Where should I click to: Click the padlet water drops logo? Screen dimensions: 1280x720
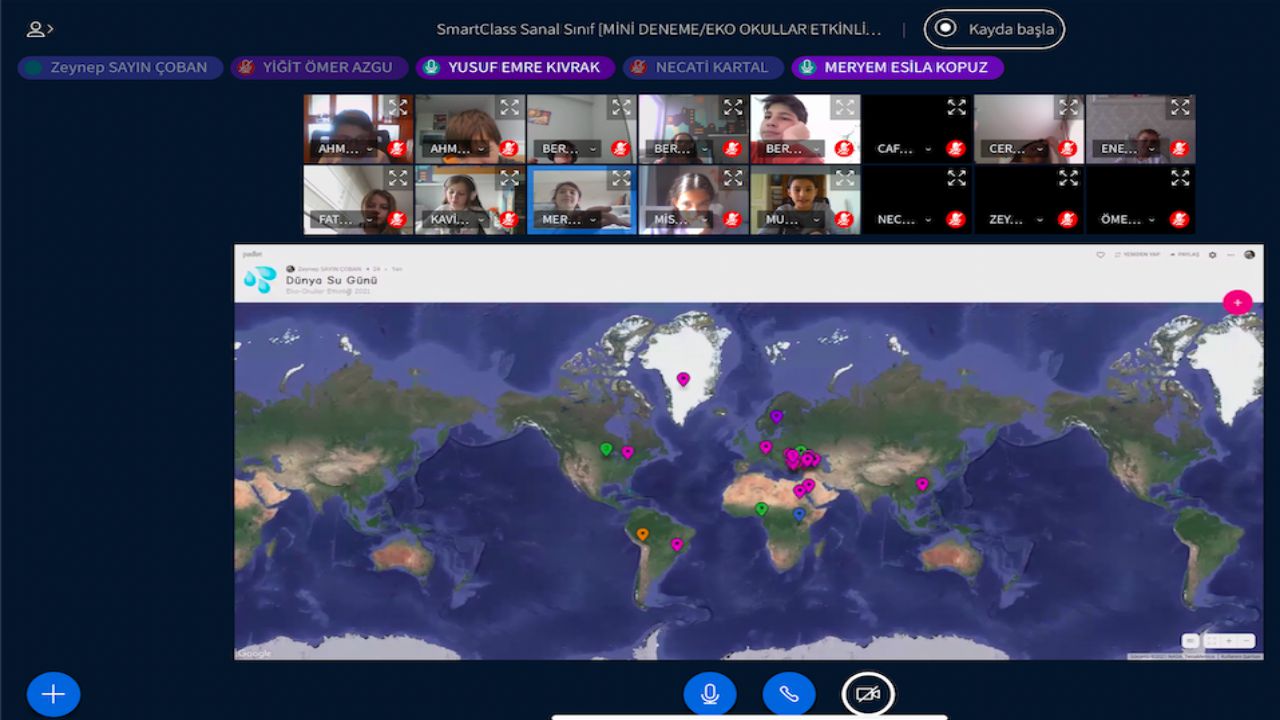point(260,279)
